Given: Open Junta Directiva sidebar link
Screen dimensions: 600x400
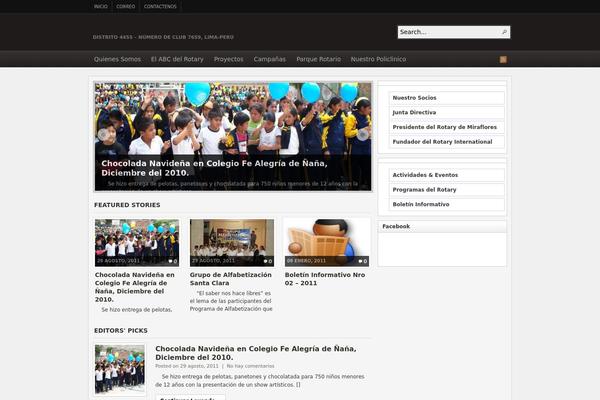Looking at the screenshot, I should pyautogui.click(x=447, y=113).
